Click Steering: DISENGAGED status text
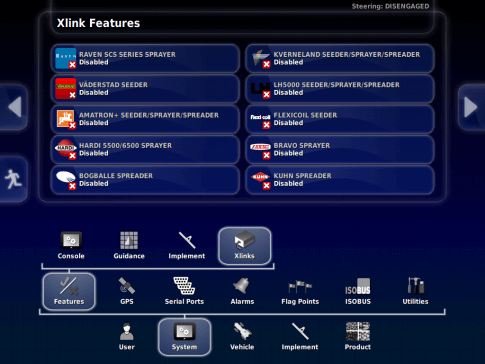 tap(390, 6)
